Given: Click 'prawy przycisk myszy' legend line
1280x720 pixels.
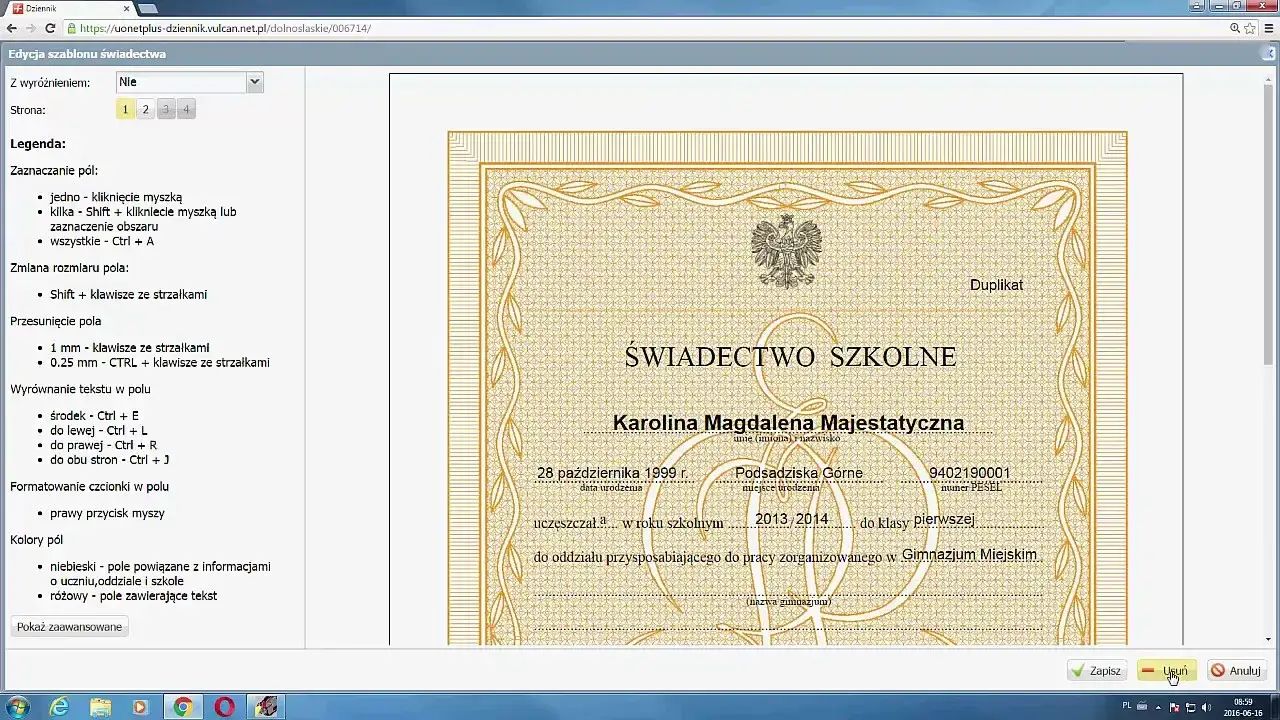Looking at the screenshot, I should pos(107,513).
